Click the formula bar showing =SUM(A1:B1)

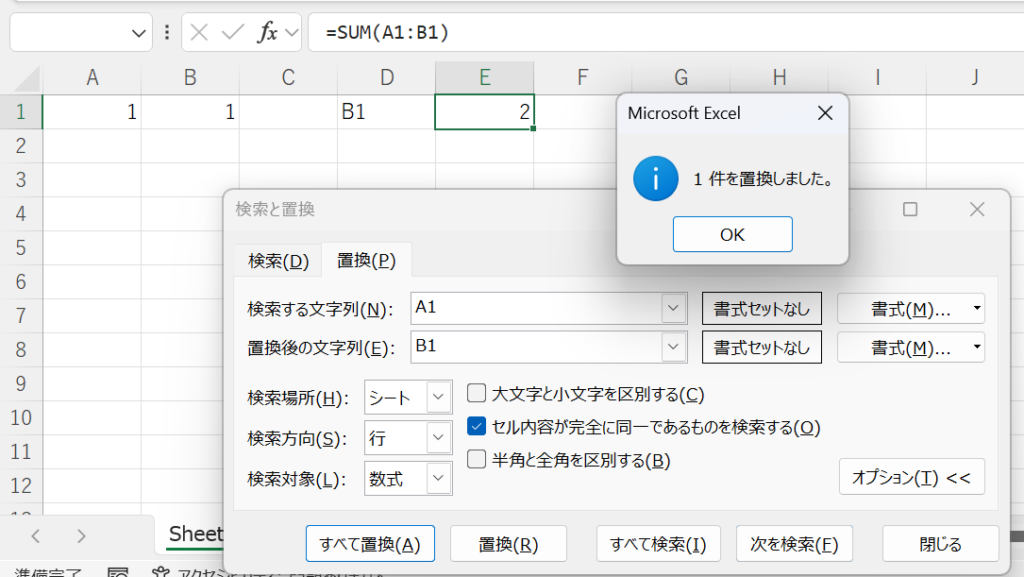pyautogui.click(x=666, y=33)
